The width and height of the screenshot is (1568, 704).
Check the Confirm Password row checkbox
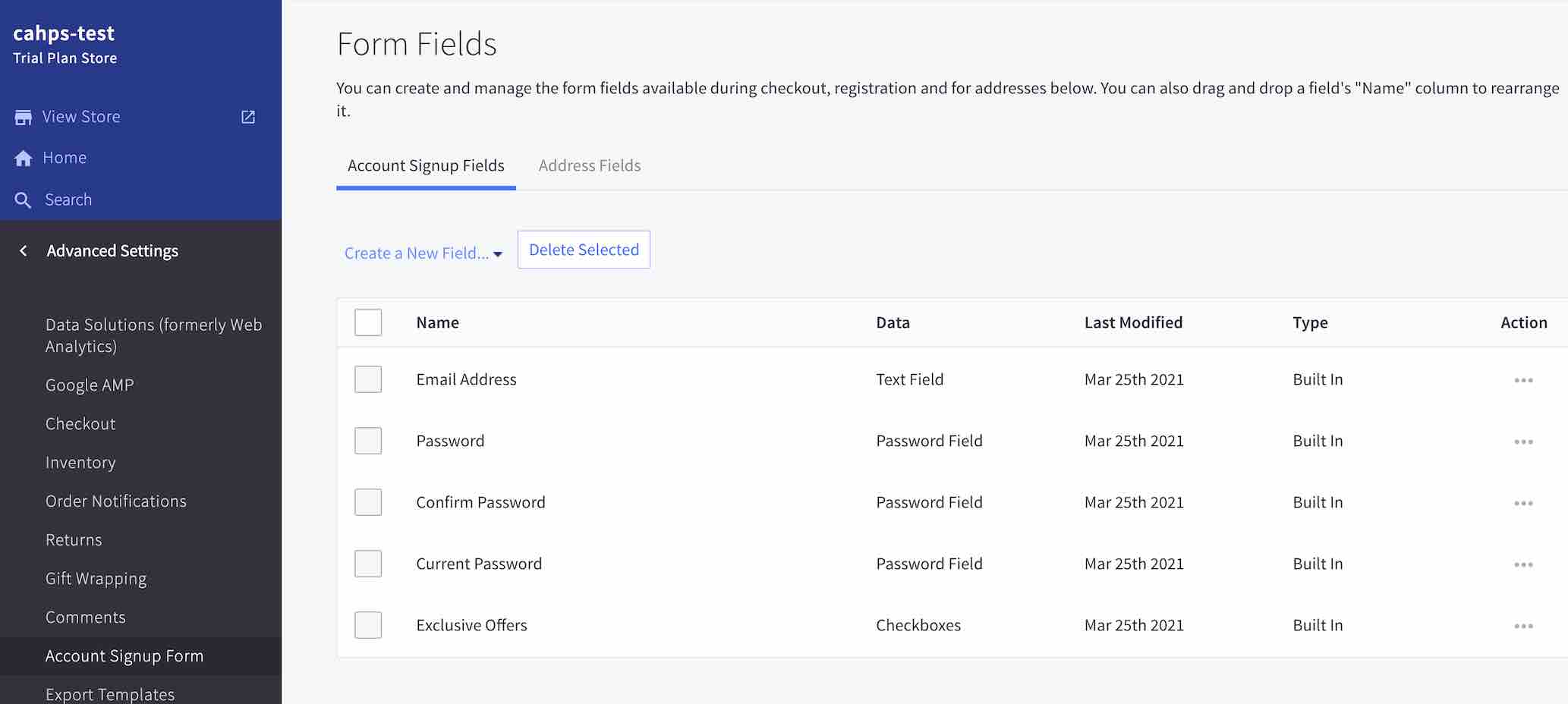tap(368, 501)
